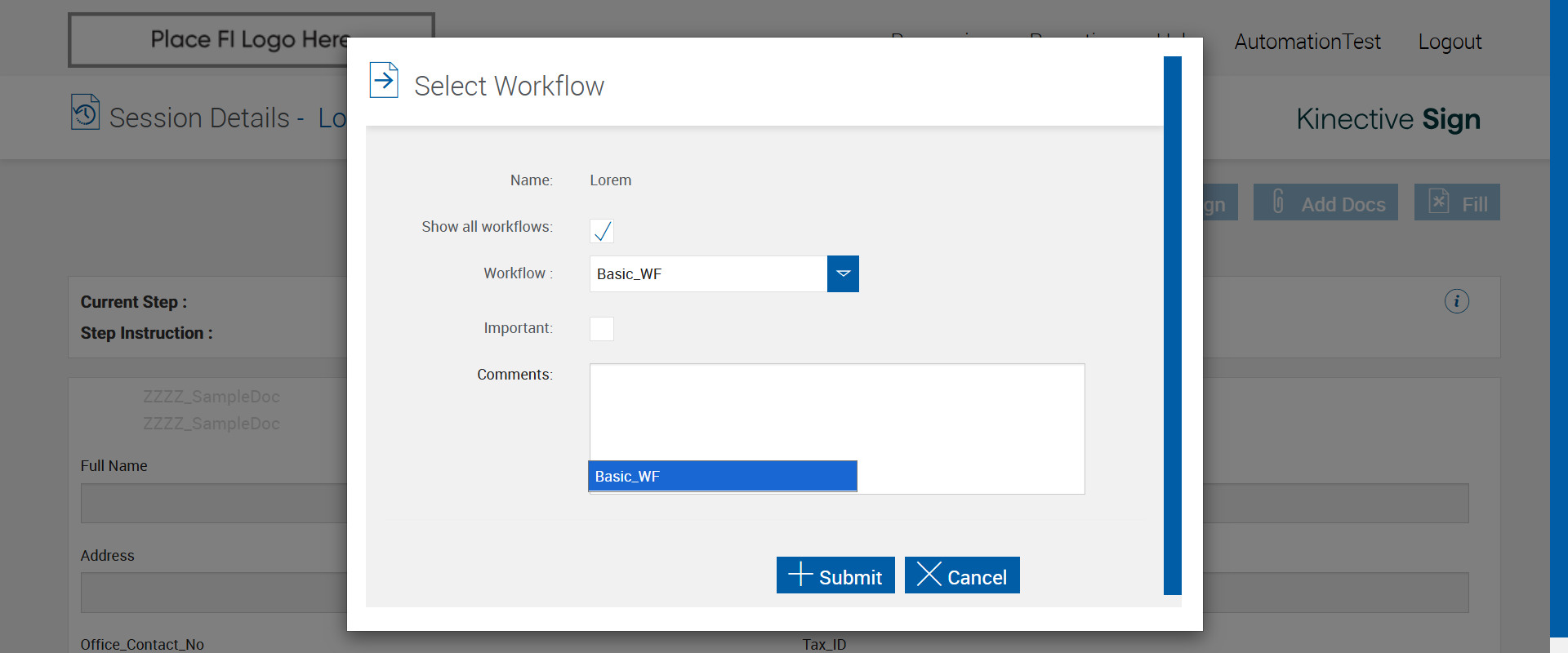
Task: Enable the Important checkbox
Action: click(602, 329)
